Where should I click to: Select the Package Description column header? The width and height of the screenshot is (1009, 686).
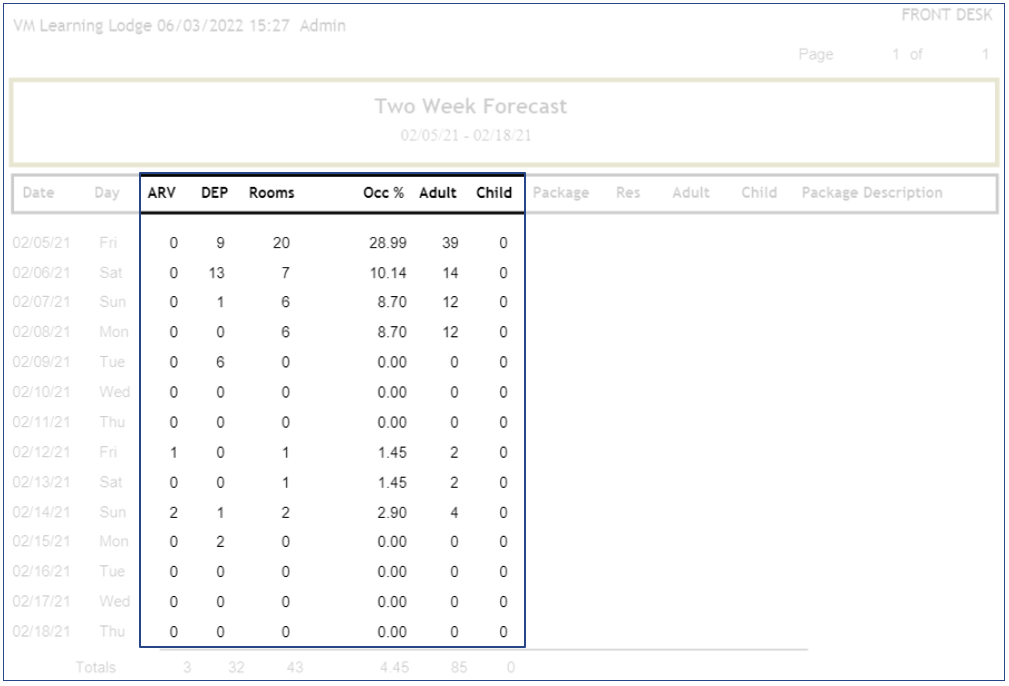tap(872, 193)
